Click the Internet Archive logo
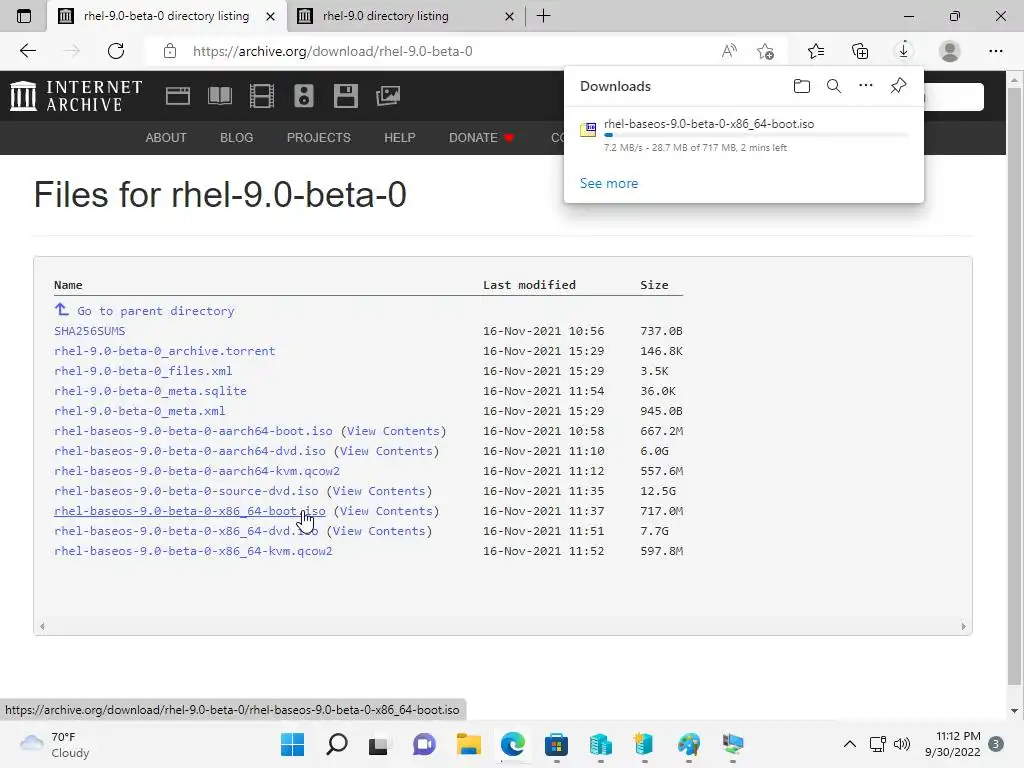 pos(76,96)
